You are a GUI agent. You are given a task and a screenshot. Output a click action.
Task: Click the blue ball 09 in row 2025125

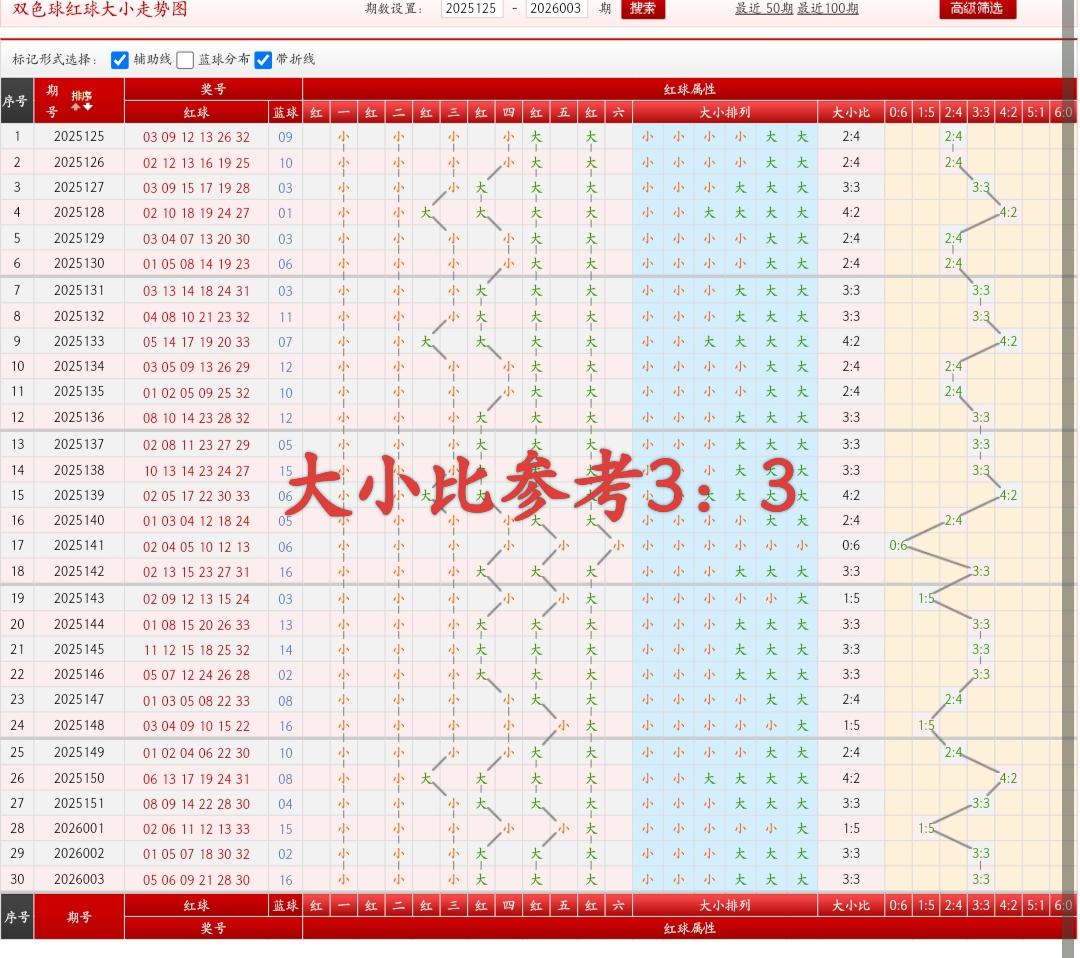tap(285, 138)
